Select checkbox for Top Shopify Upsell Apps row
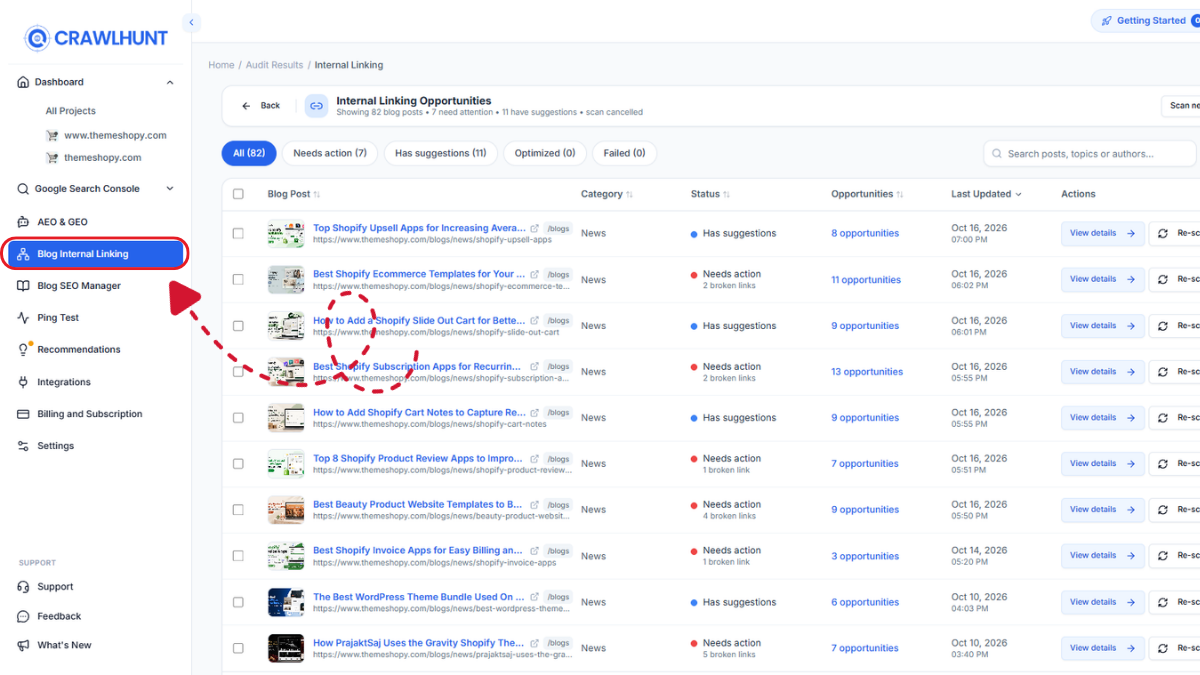 [x=238, y=233]
